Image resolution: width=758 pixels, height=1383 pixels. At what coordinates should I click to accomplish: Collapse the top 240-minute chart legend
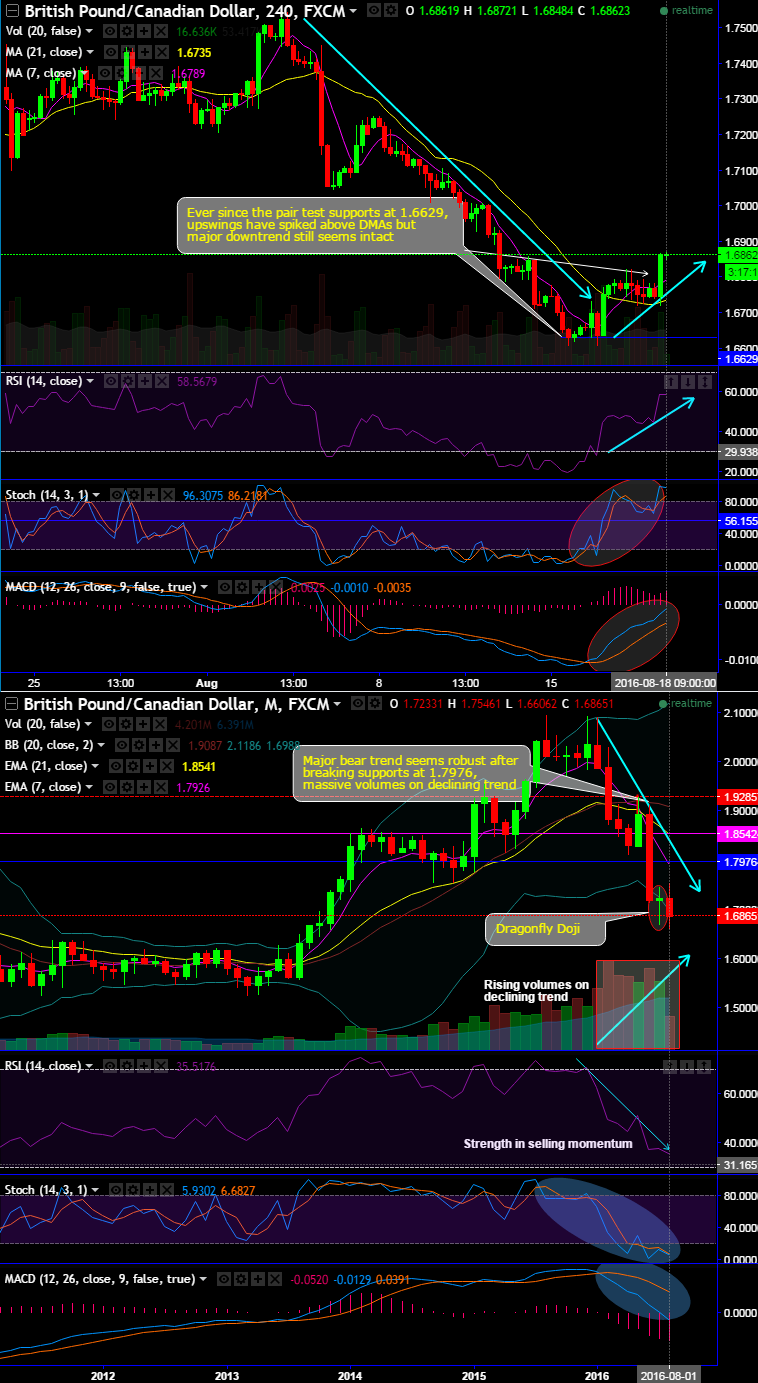[10, 11]
